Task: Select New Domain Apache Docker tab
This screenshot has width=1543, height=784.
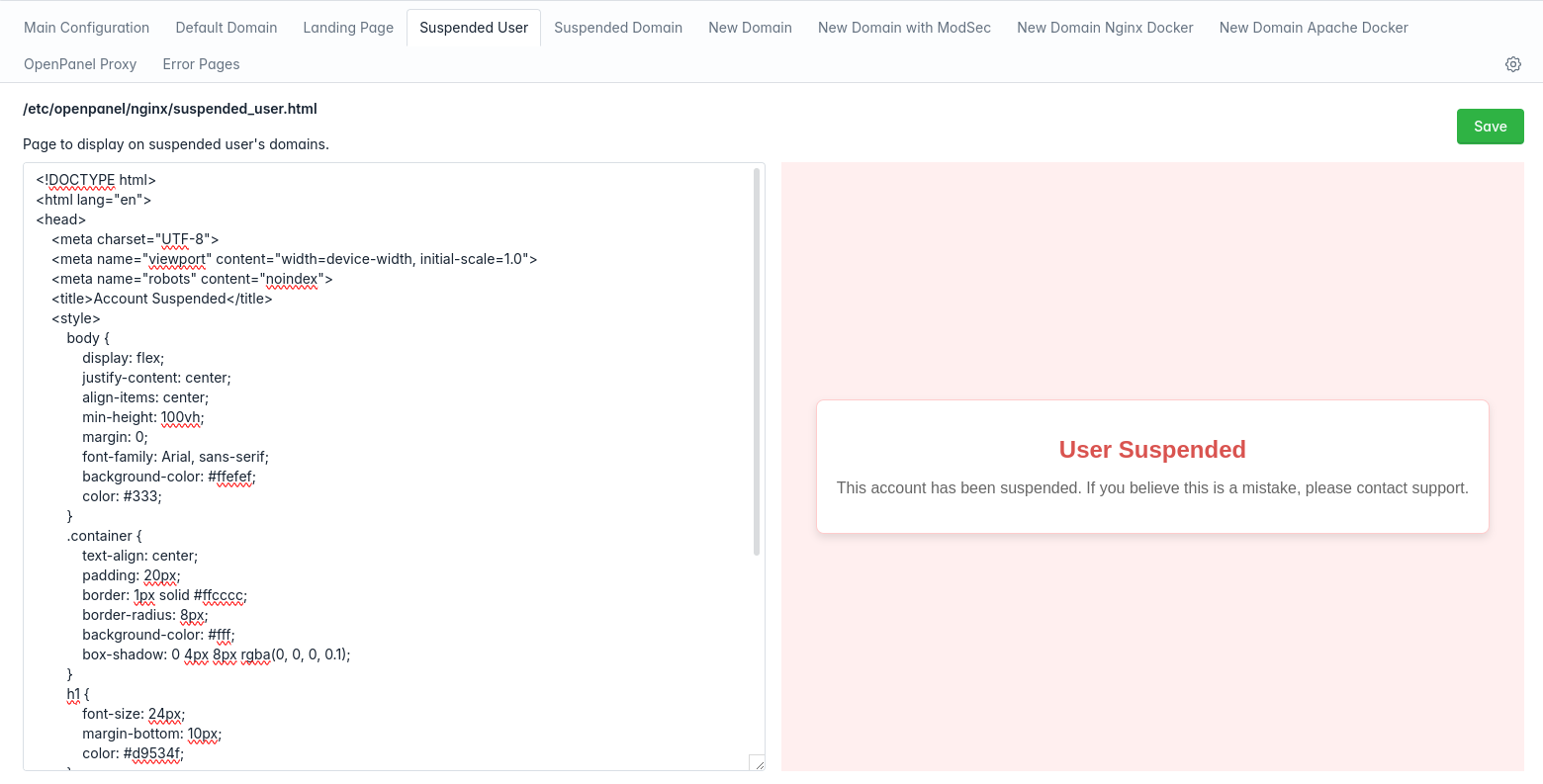Action: click(x=1314, y=28)
